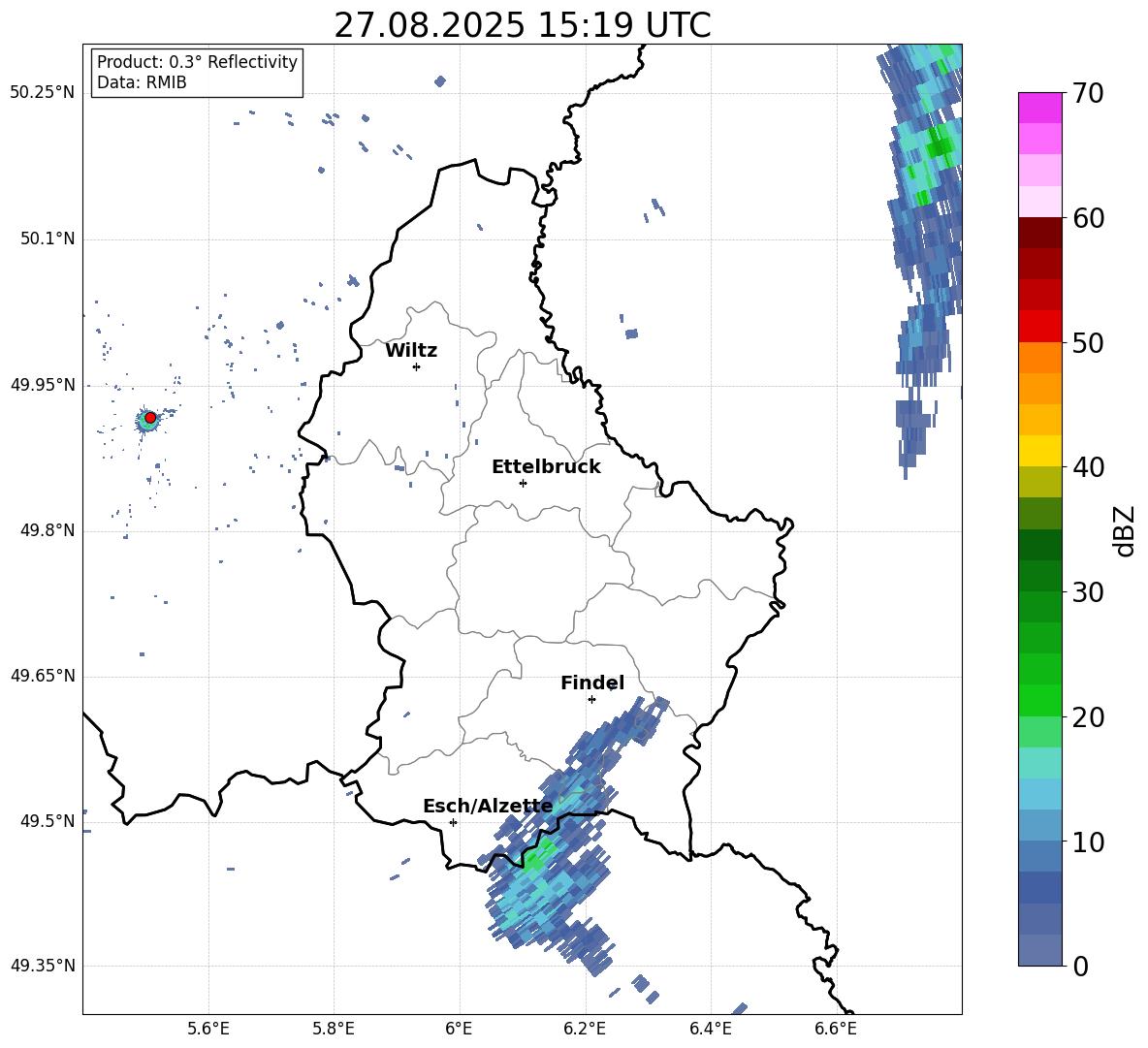Click the 20 colorbar tick label
Screen dimensions: 1148x1048
tap(1088, 717)
